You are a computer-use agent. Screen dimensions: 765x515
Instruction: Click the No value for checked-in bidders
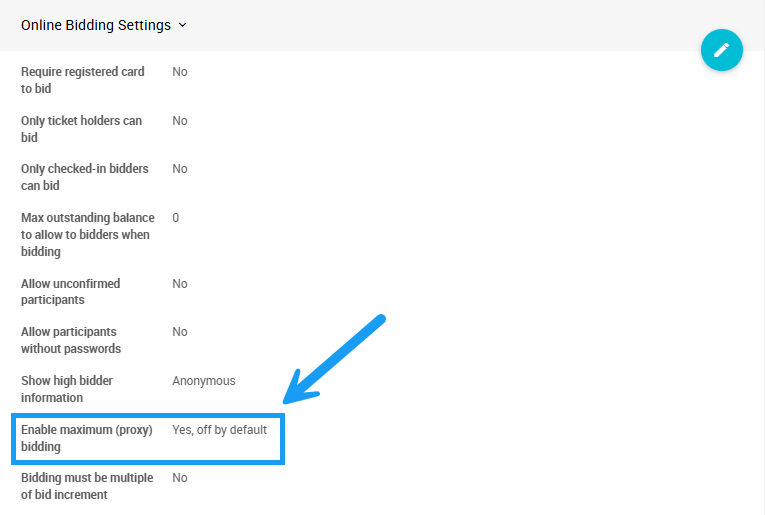coord(180,169)
